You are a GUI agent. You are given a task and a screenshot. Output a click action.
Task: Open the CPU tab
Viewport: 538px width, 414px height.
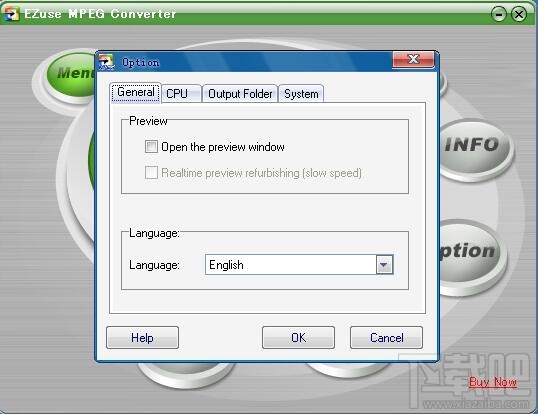click(181, 94)
